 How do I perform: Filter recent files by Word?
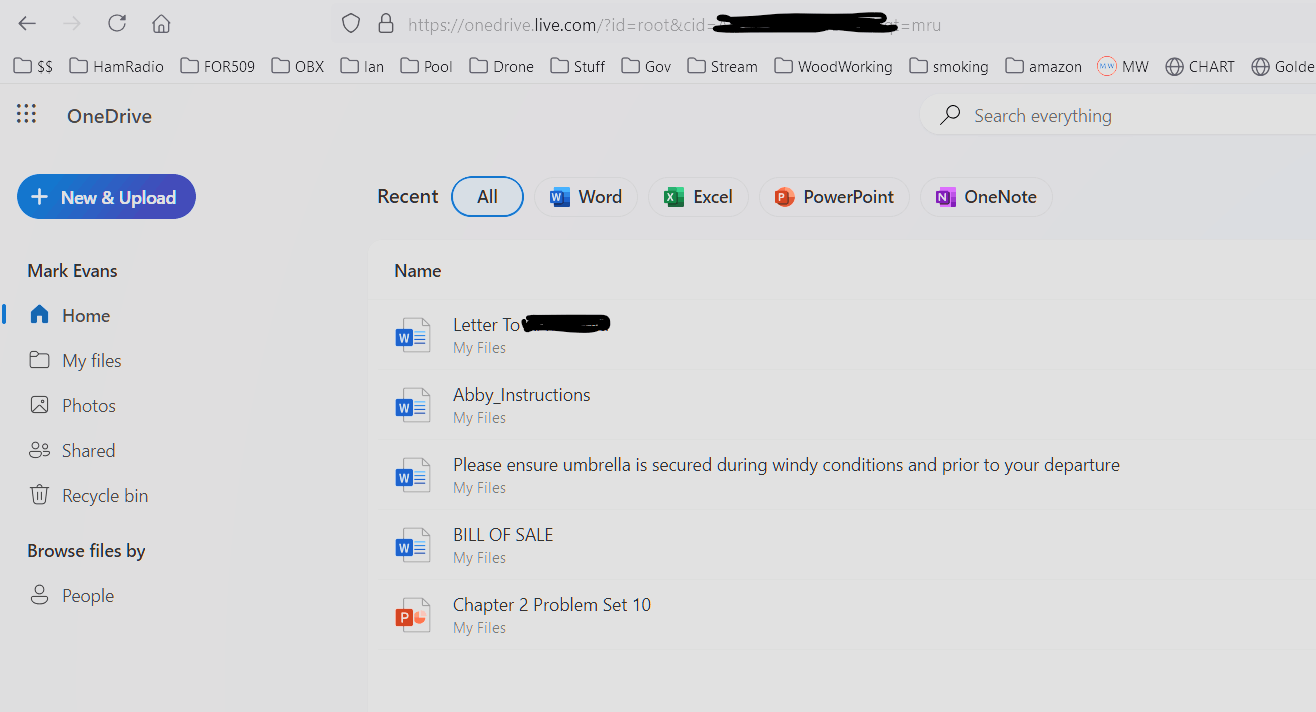tap(586, 197)
